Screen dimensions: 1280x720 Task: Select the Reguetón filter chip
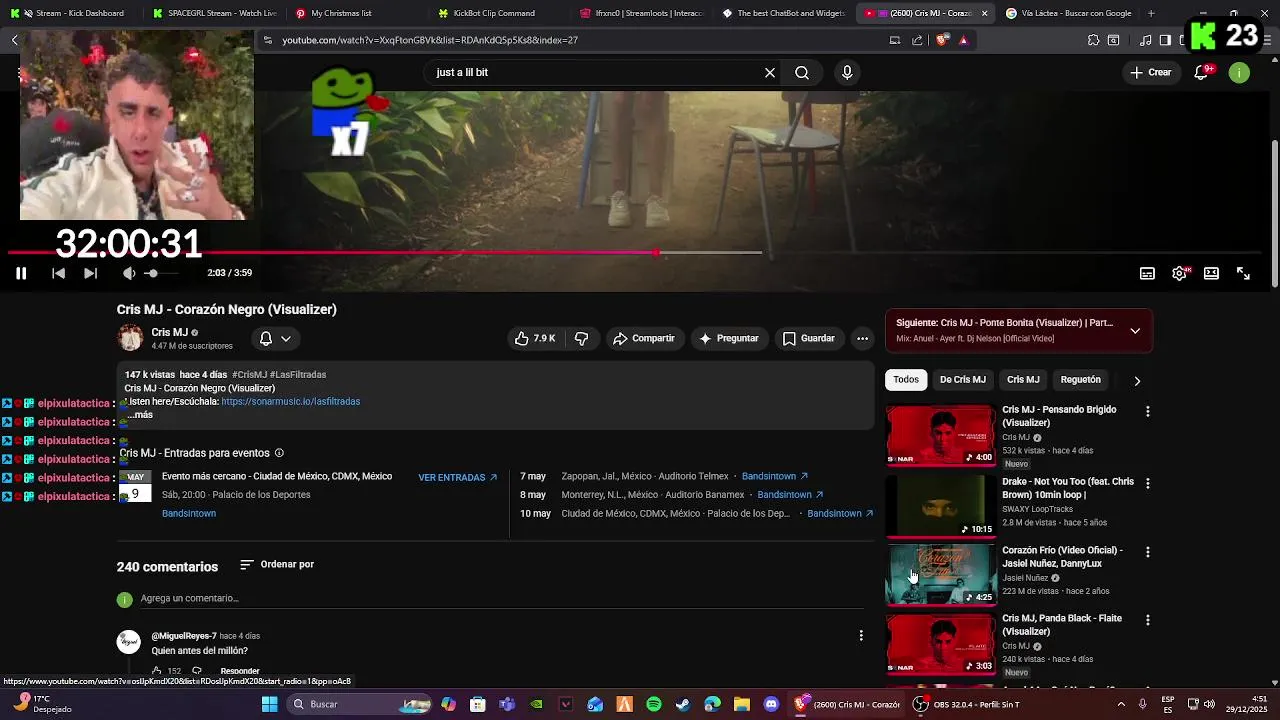coord(1080,380)
